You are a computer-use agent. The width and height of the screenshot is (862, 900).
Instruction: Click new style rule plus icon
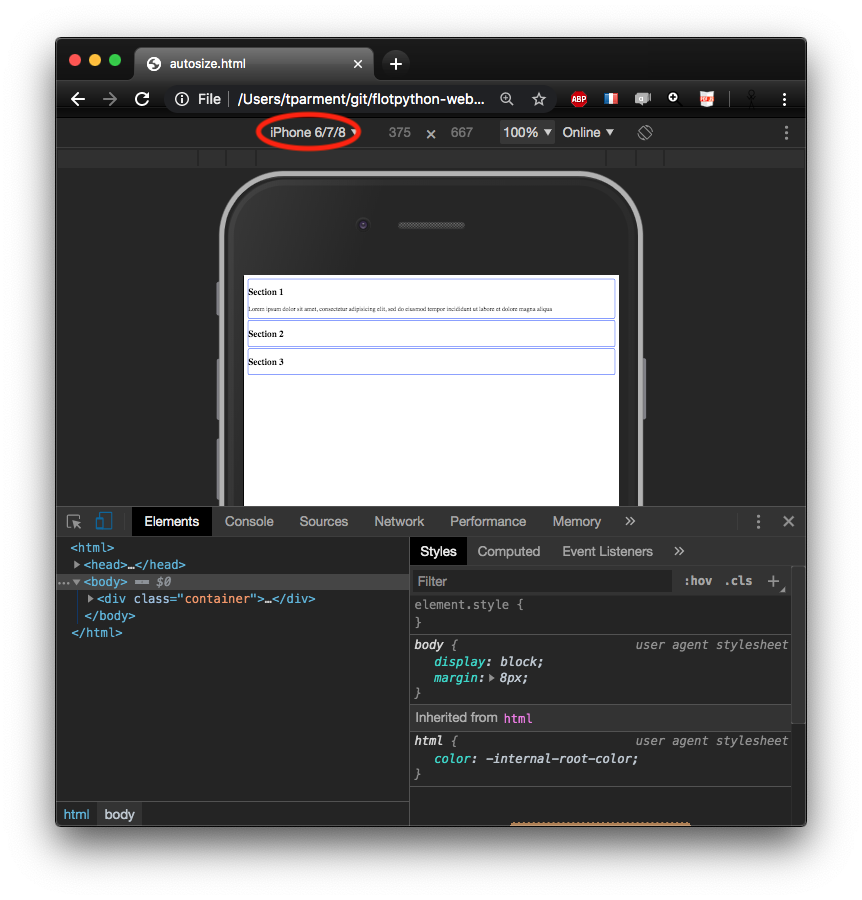click(x=773, y=581)
